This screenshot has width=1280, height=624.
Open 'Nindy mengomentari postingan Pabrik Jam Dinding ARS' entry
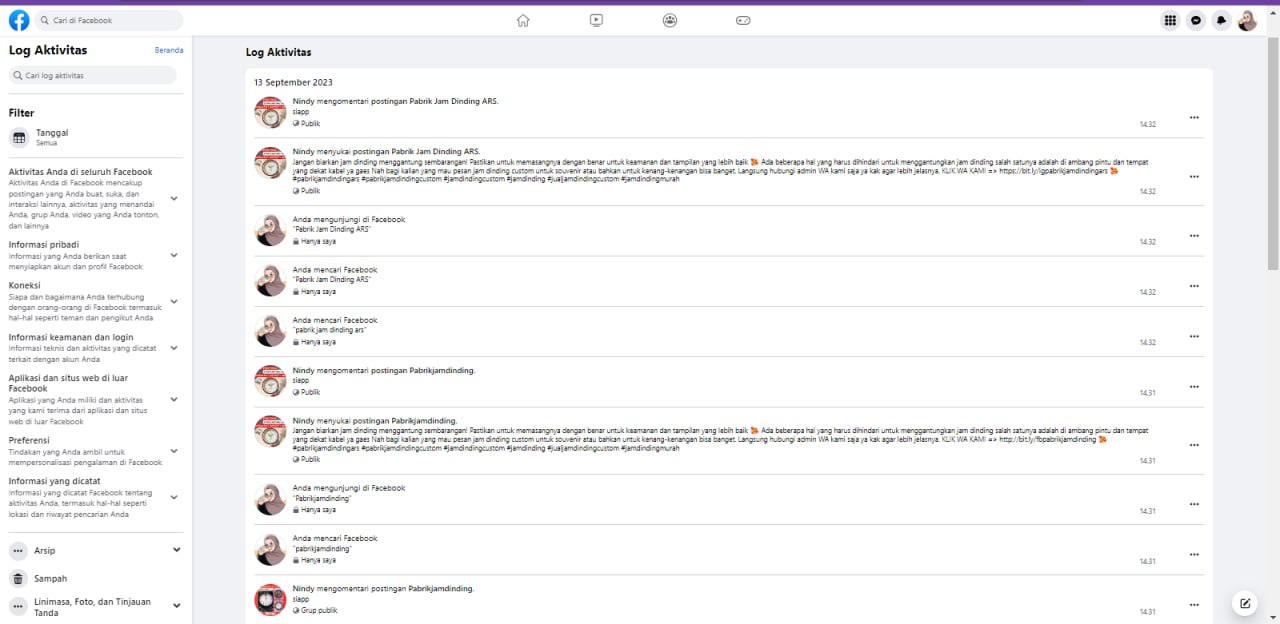395,101
